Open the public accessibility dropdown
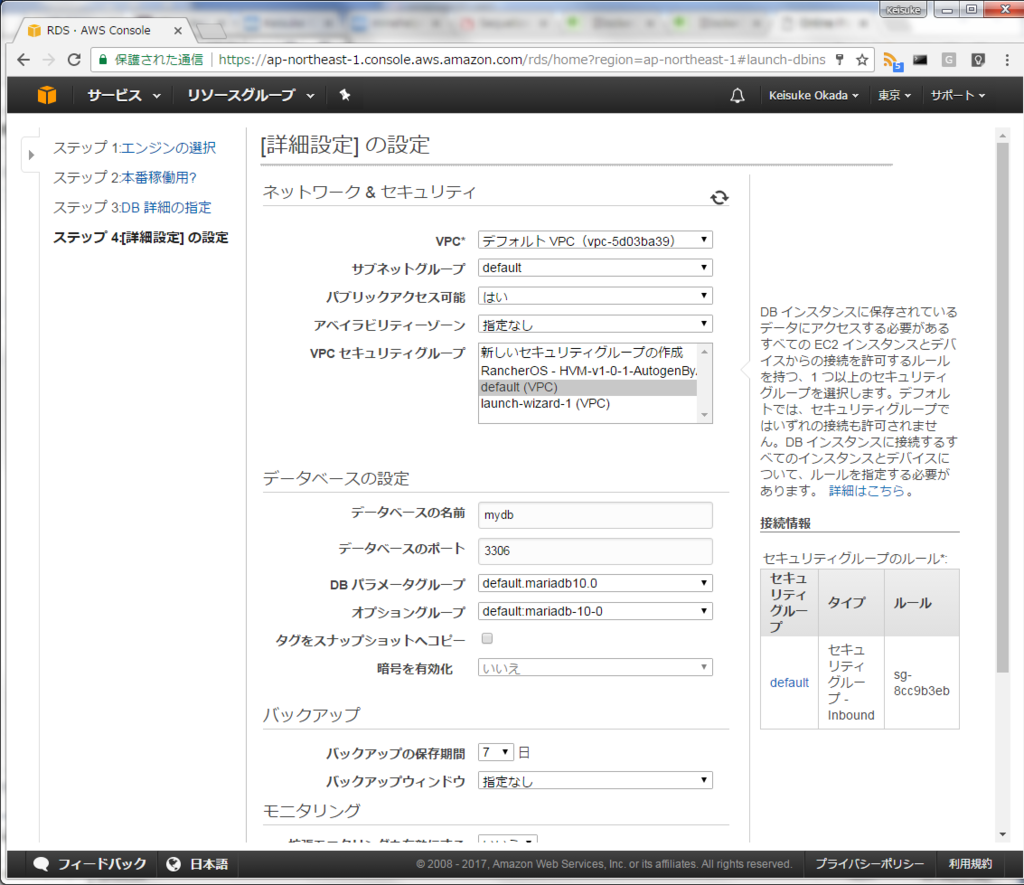This screenshot has height=885, width=1024. click(595, 296)
